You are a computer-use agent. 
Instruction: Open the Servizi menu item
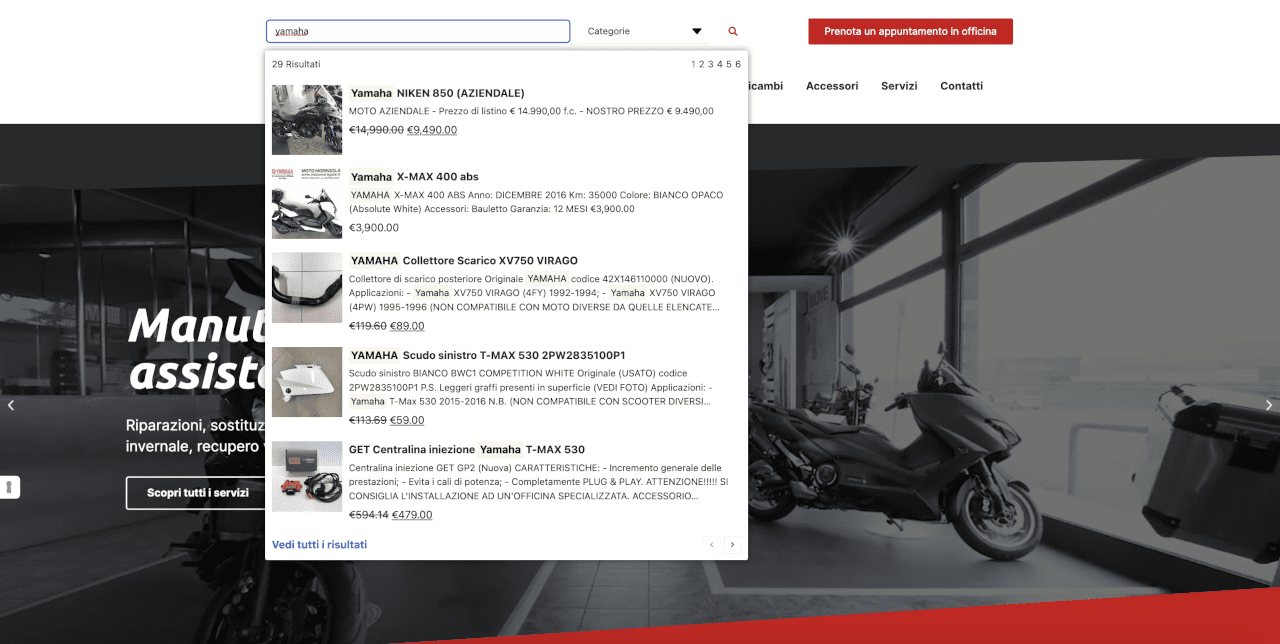[899, 86]
